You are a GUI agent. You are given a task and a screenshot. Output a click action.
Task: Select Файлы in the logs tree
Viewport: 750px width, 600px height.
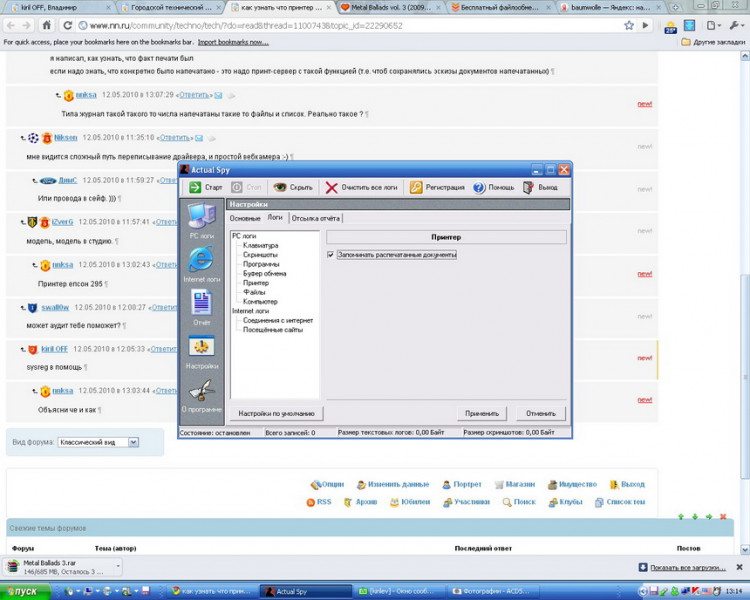[x=254, y=292]
